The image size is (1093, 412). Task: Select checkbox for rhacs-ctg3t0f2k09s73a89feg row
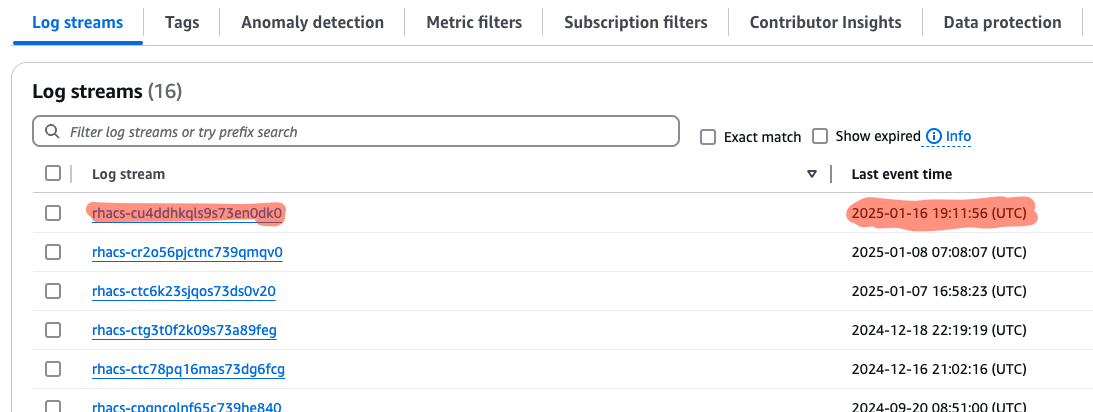53,330
